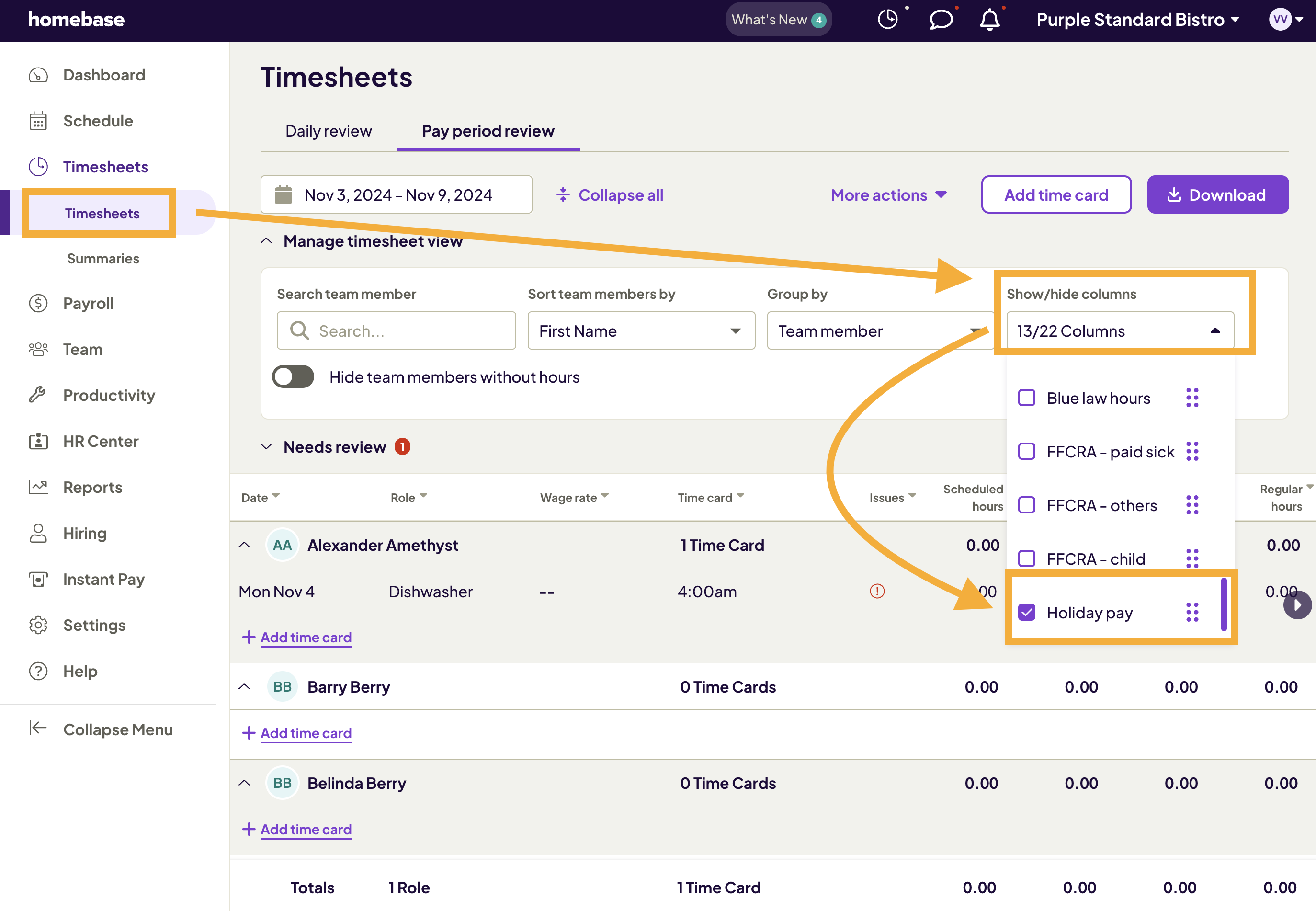This screenshot has height=911, width=1316.
Task: Click the Collapse Menu arrow icon
Action: (38, 729)
